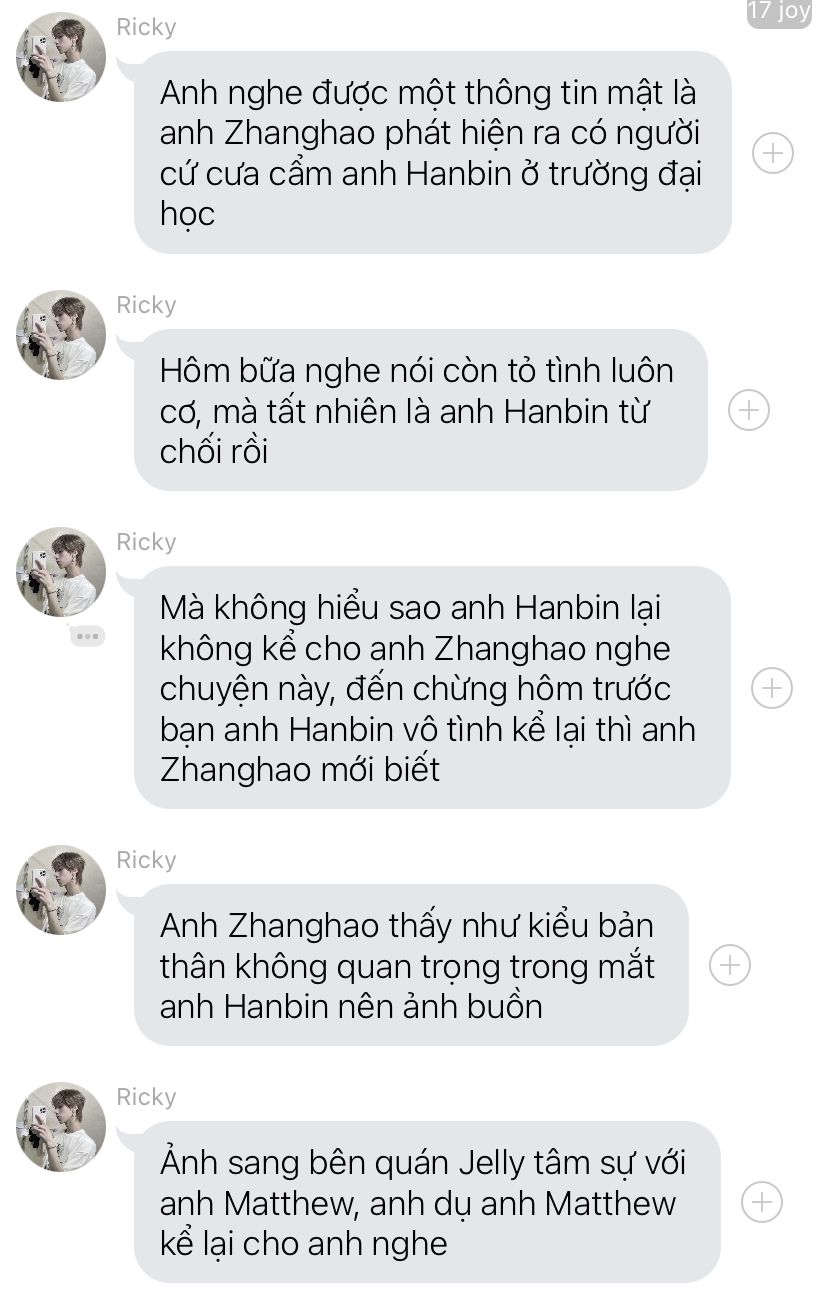Tap the typing dots icon under Ricky's third avatar

coord(87,635)
